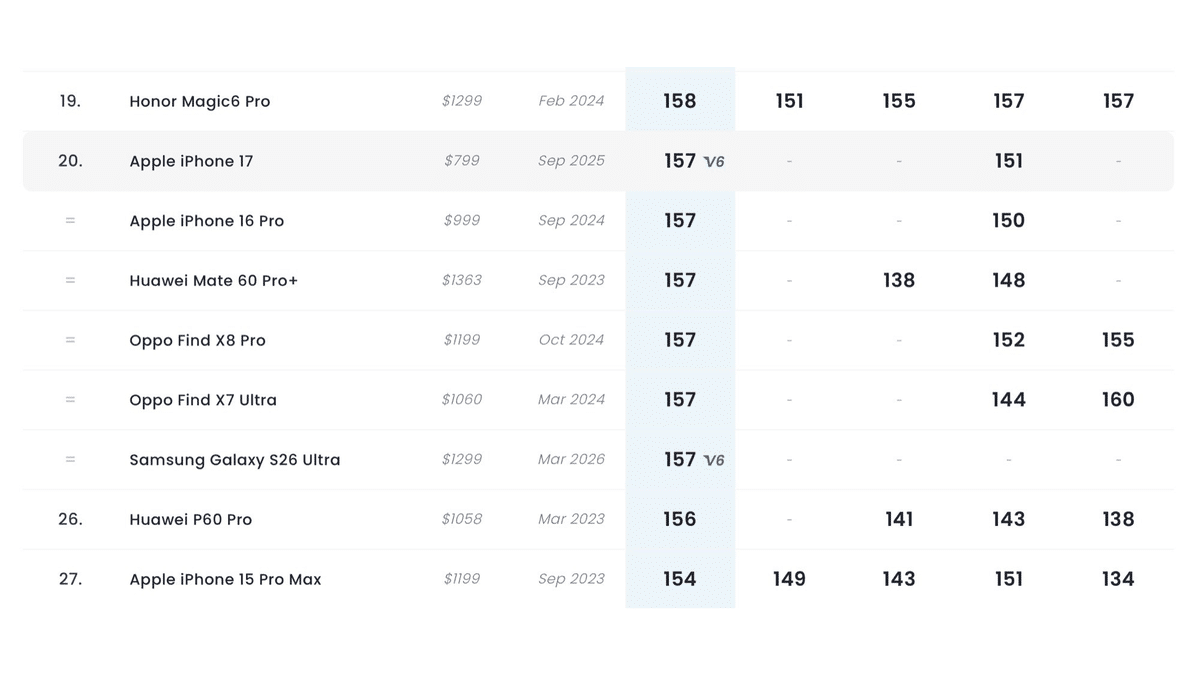1200x675 pixels.
Task: Select Samsung Galaxy S26 Ultra entry
Action: point(235,460)
